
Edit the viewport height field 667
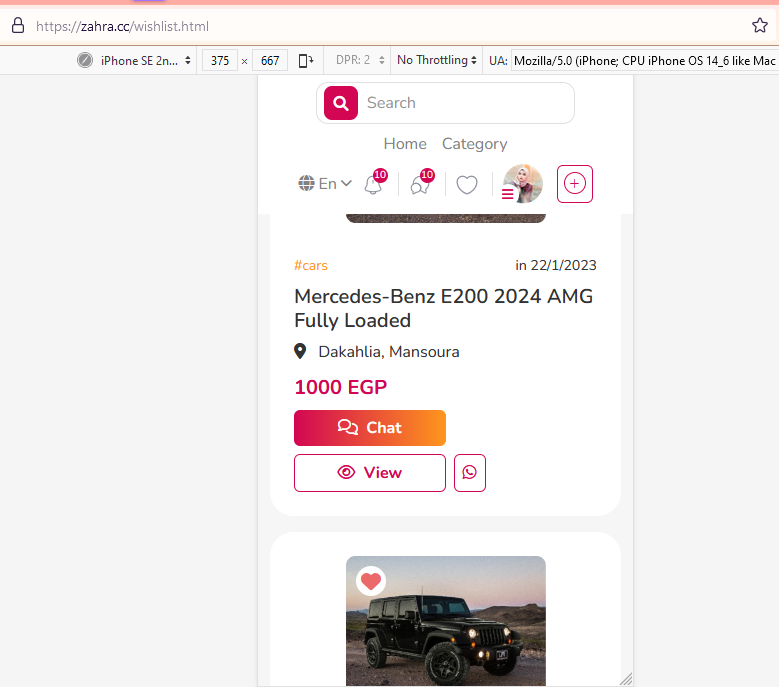click(270, 61)
